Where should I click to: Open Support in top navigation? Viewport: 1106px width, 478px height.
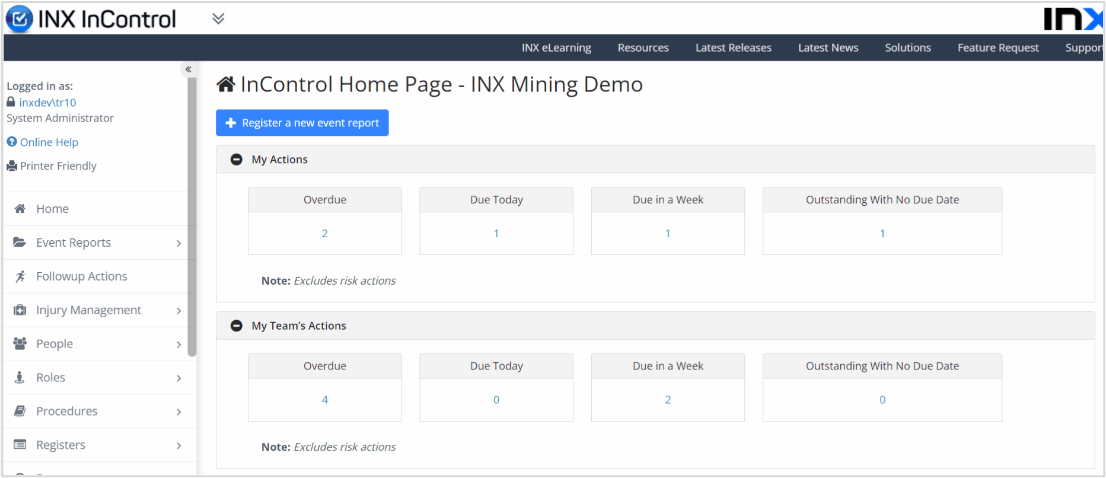[x=1084, y=48]
